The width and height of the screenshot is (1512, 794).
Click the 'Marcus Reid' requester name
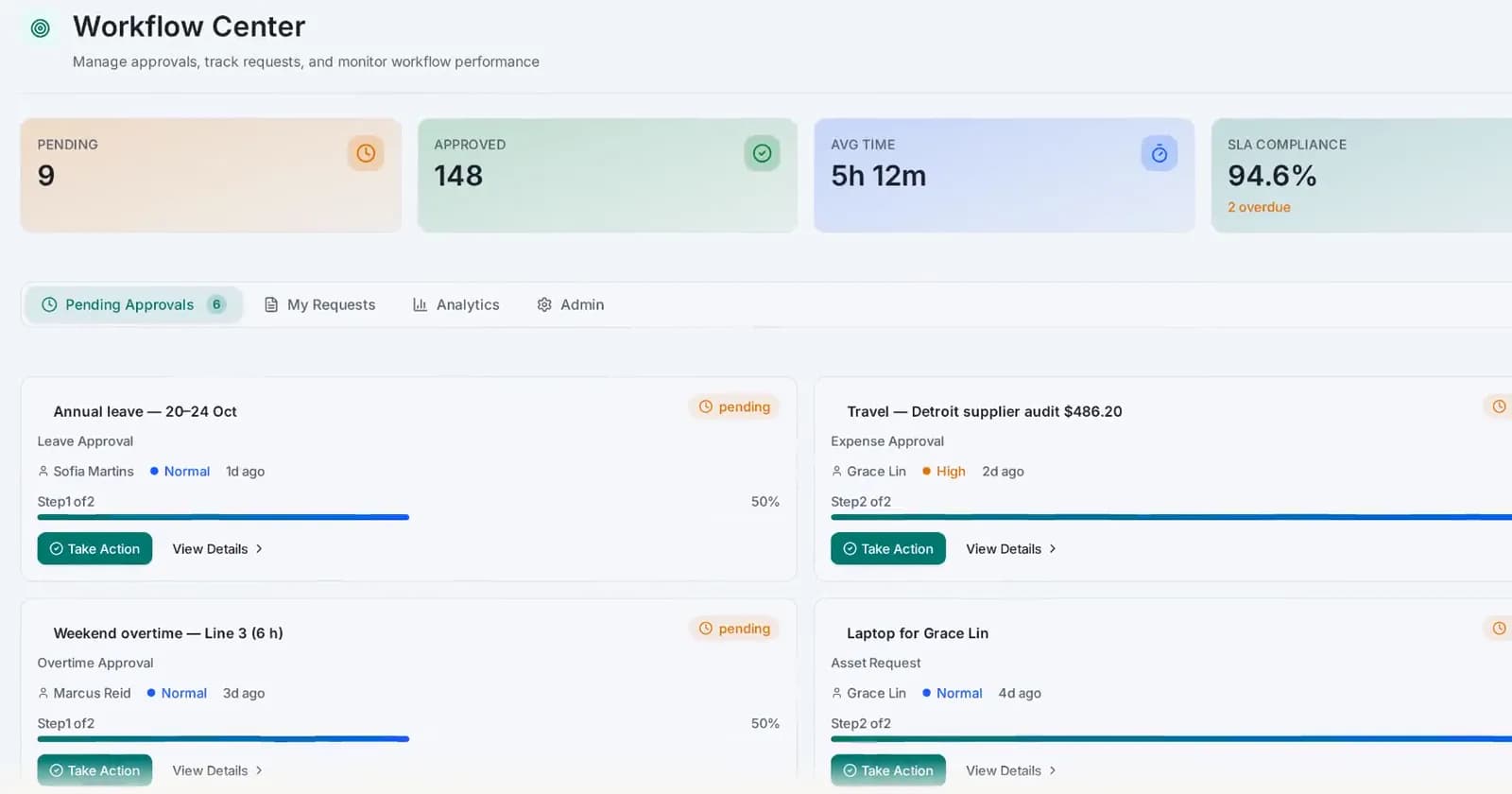point(92,693)
